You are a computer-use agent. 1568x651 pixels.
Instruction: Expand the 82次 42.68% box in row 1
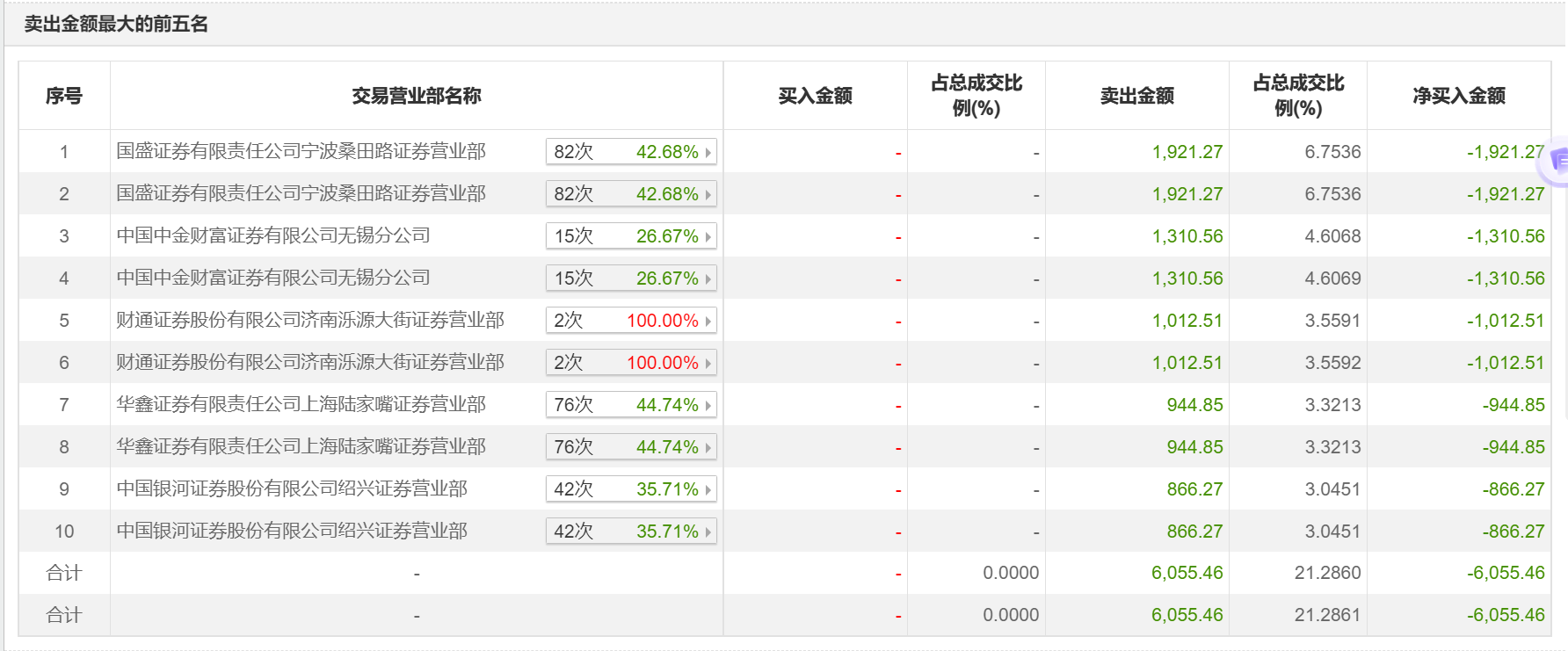pyautogui.click(x=631, y=151)
